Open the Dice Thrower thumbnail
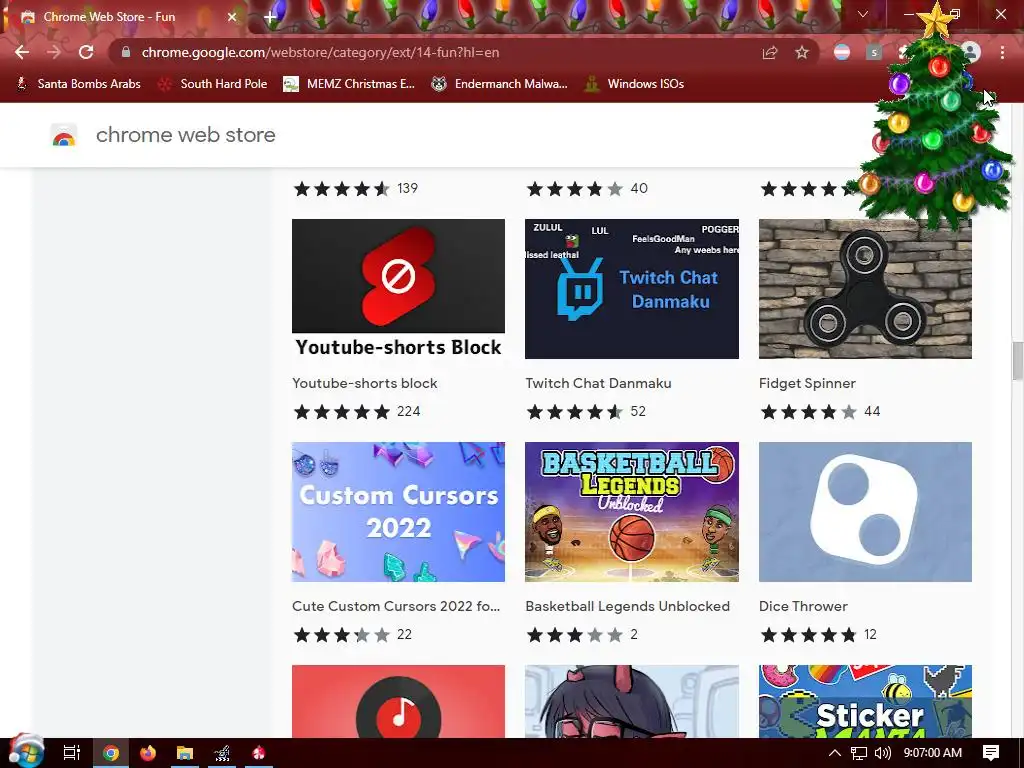 click(x=865, y=512)
